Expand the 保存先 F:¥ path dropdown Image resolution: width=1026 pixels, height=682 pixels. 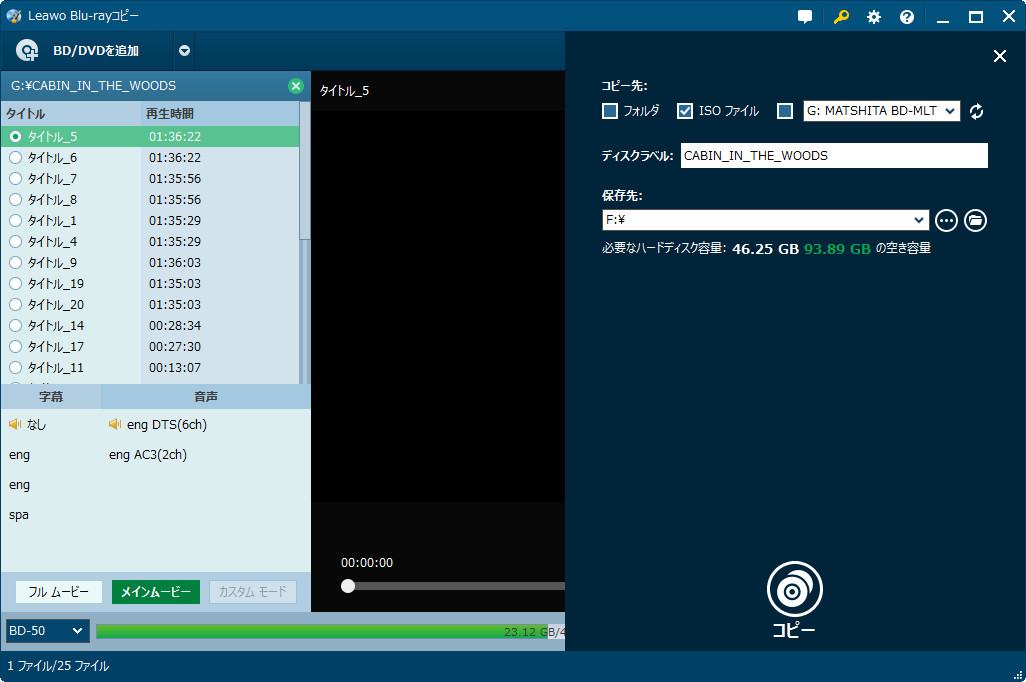point(920,220)
